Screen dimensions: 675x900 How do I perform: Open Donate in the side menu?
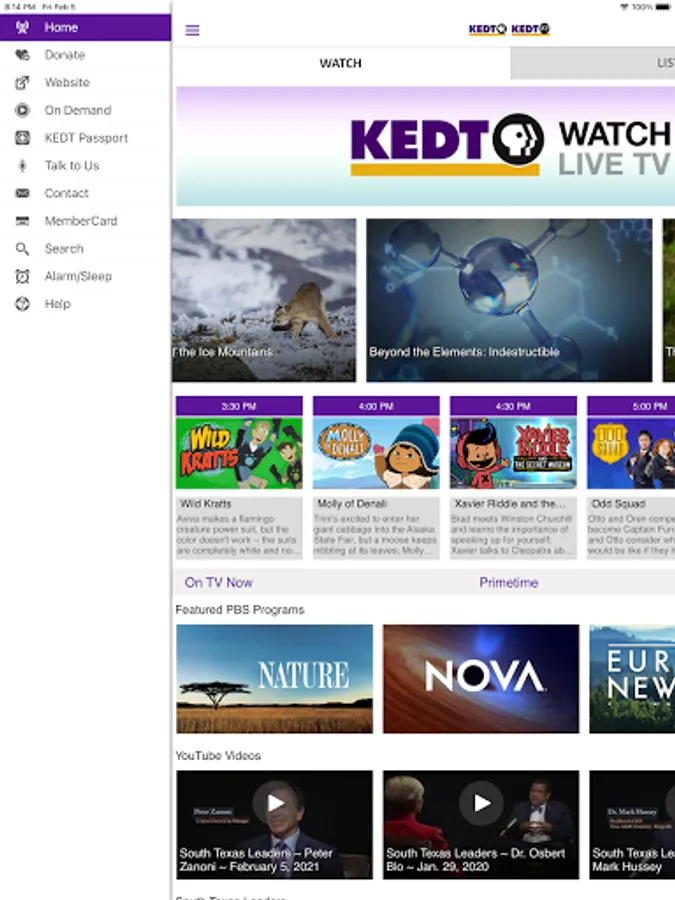pos(86,55)
